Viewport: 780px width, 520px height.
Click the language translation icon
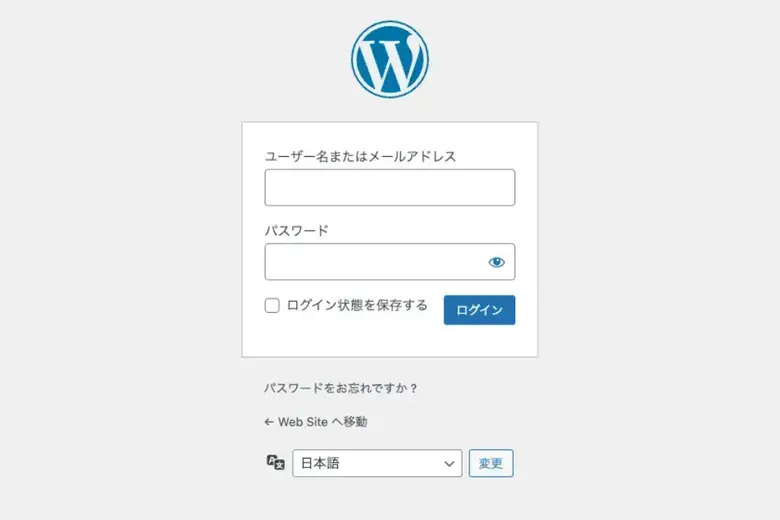[x=276, y=462]
